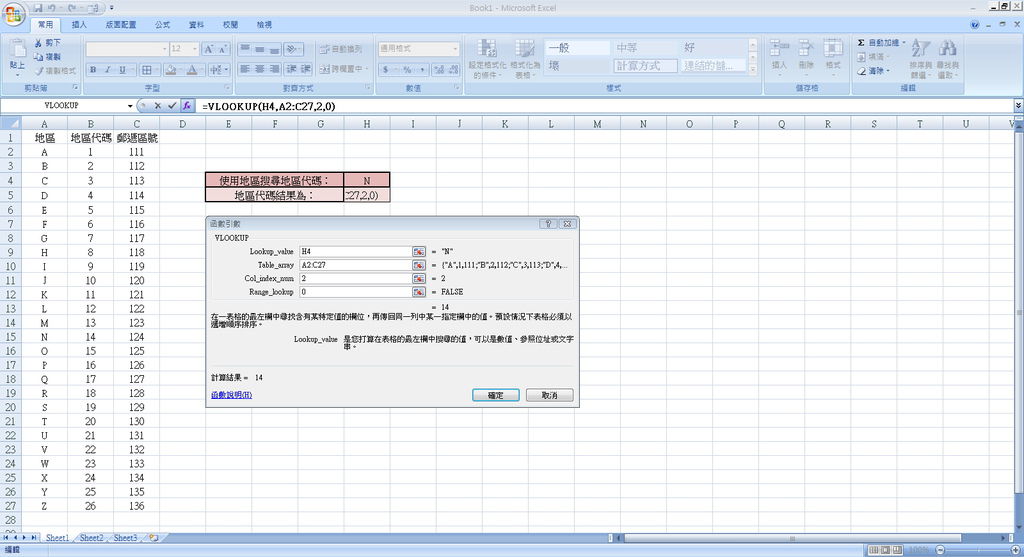Switch to Sheet2 worksheet tab

coord(91,537)
